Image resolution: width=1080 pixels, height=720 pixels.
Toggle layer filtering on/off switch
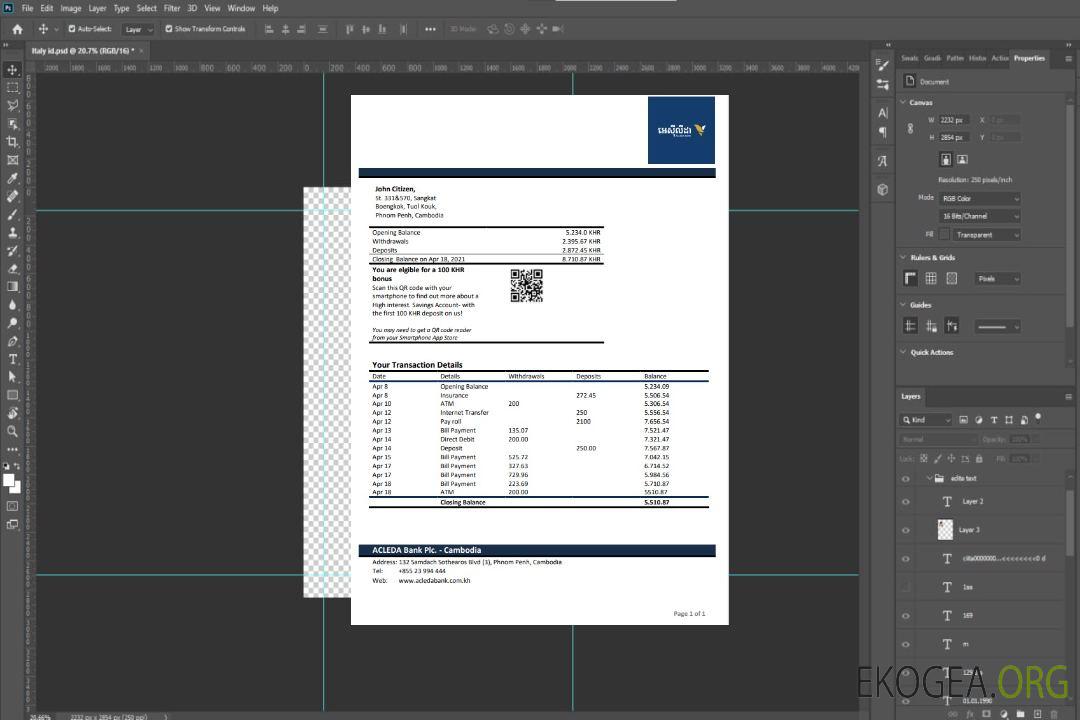click(1038, 418)
